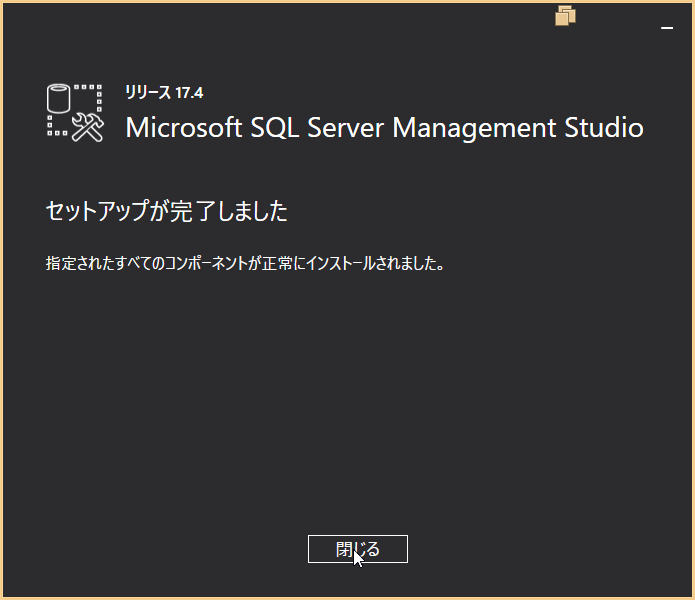Click the word Studio in the title
This screenshot has width=695, height=600.
(x=604, y=128)
